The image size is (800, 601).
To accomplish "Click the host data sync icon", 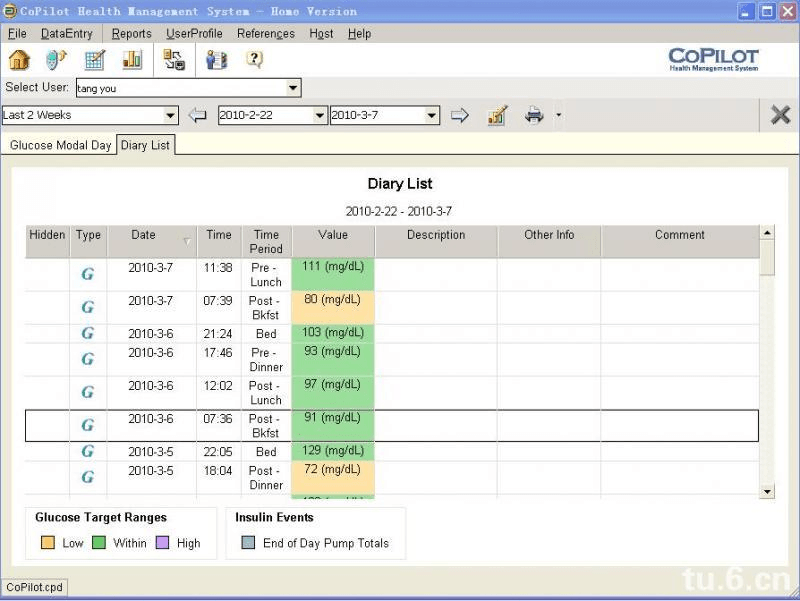I will [174, 60].
